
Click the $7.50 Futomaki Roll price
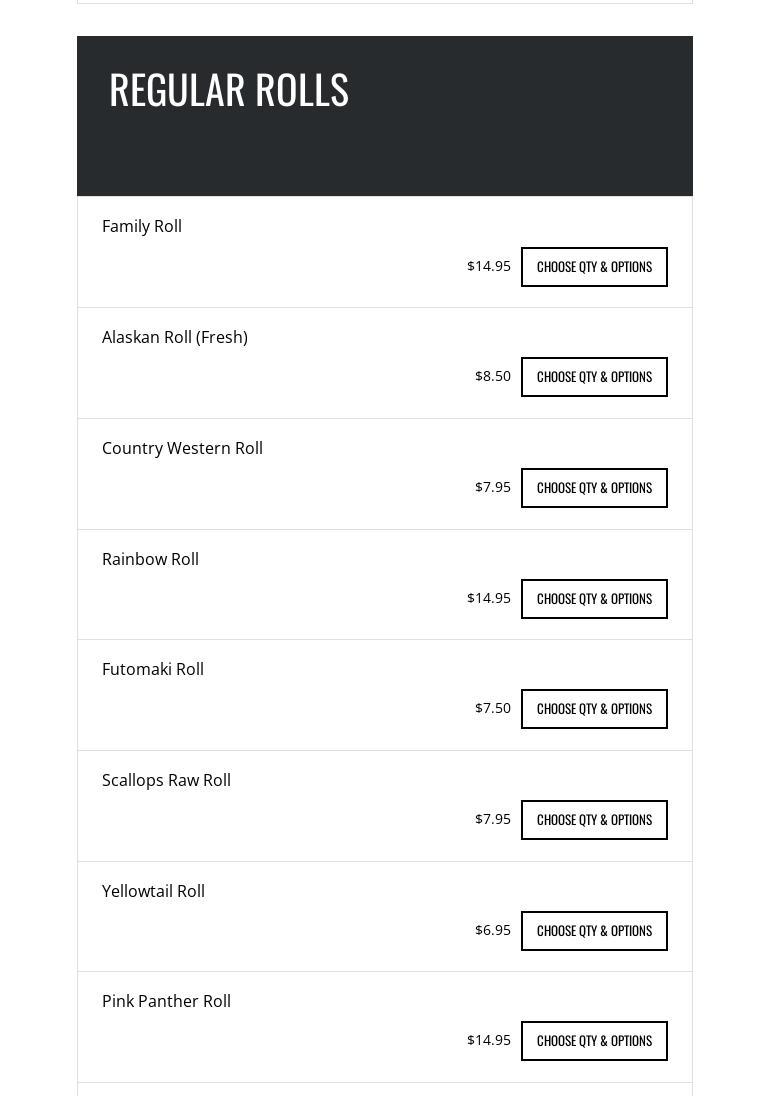tap(493, 708)
